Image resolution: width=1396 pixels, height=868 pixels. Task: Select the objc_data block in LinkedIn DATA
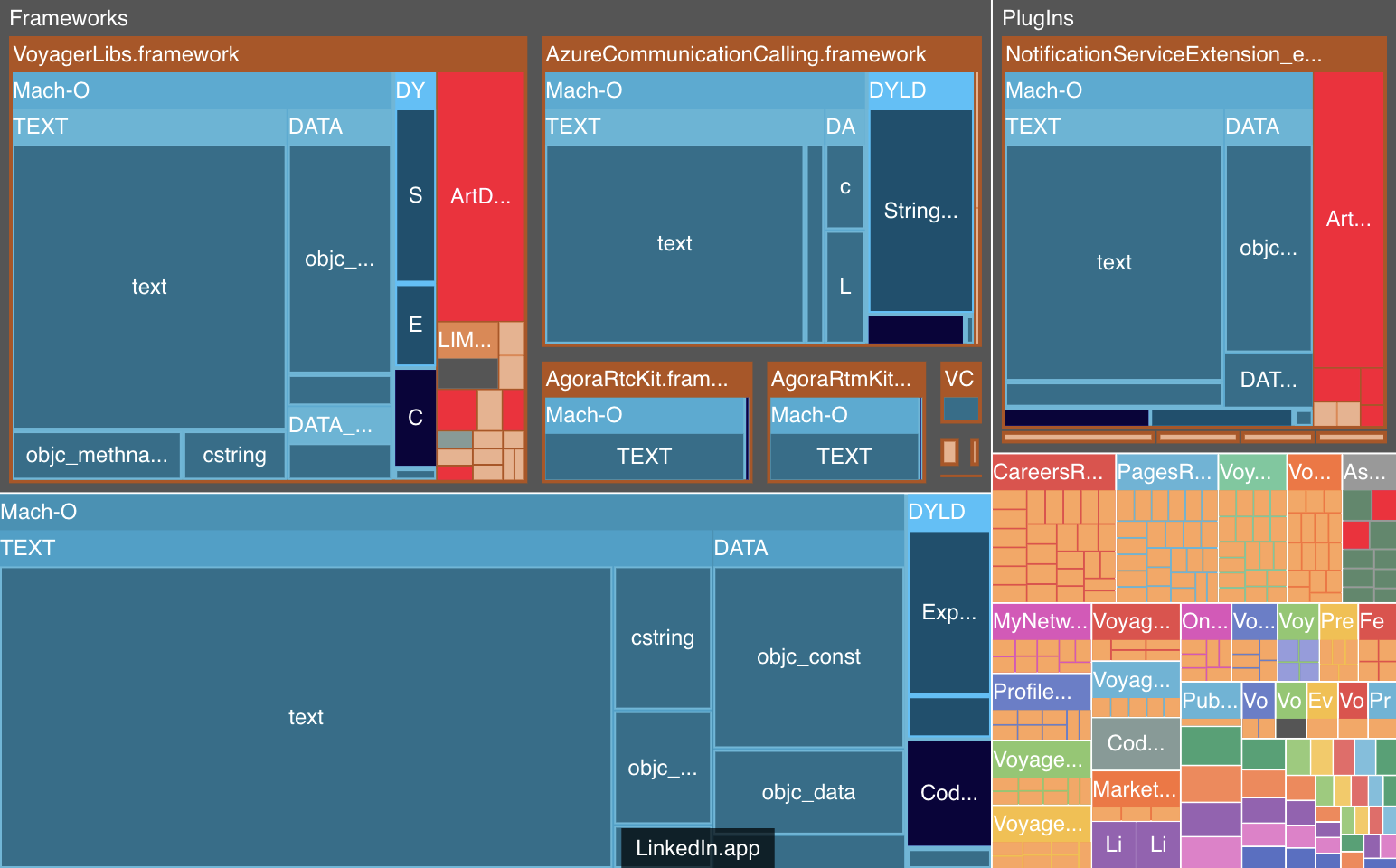pos(808,791)
